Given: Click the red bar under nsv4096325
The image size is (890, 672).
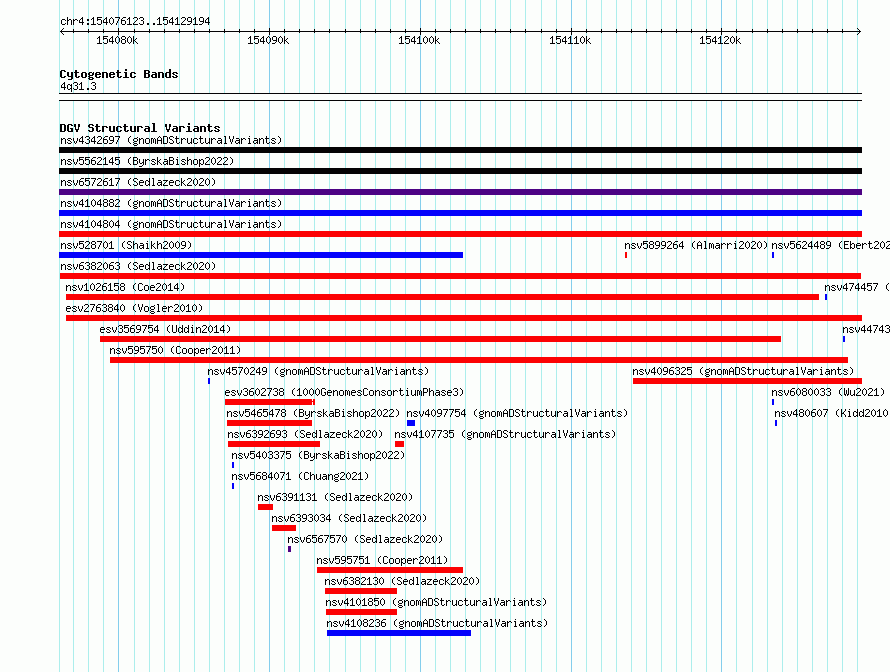Looking at the screenshot, I should pyautogui.click(x=748, y=381).
